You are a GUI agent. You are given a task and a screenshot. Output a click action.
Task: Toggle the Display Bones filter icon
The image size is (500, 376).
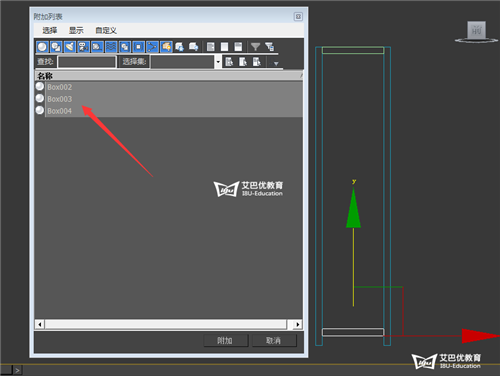click(x=152, y=47)
